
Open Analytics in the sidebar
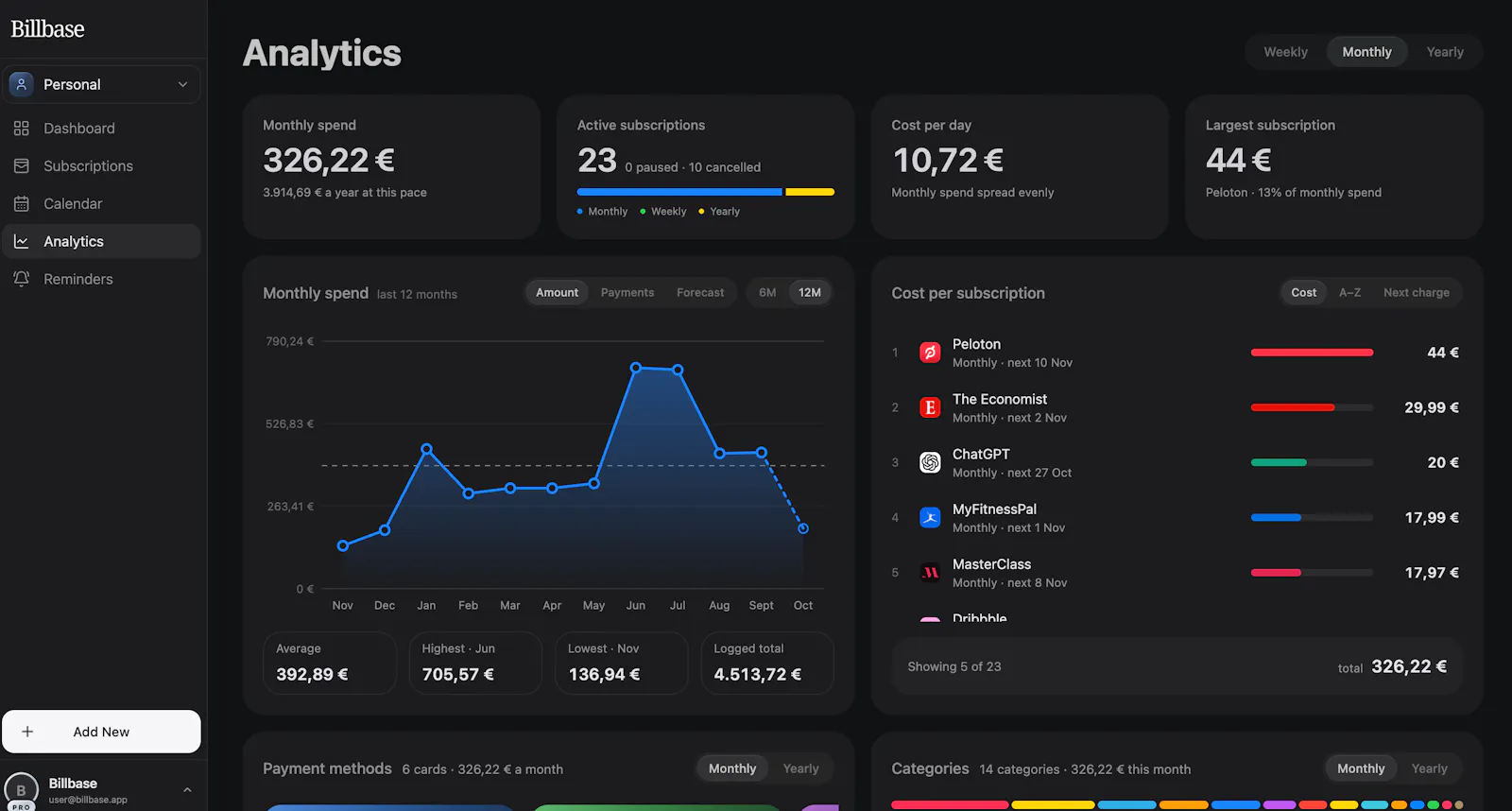click(101, 241)
